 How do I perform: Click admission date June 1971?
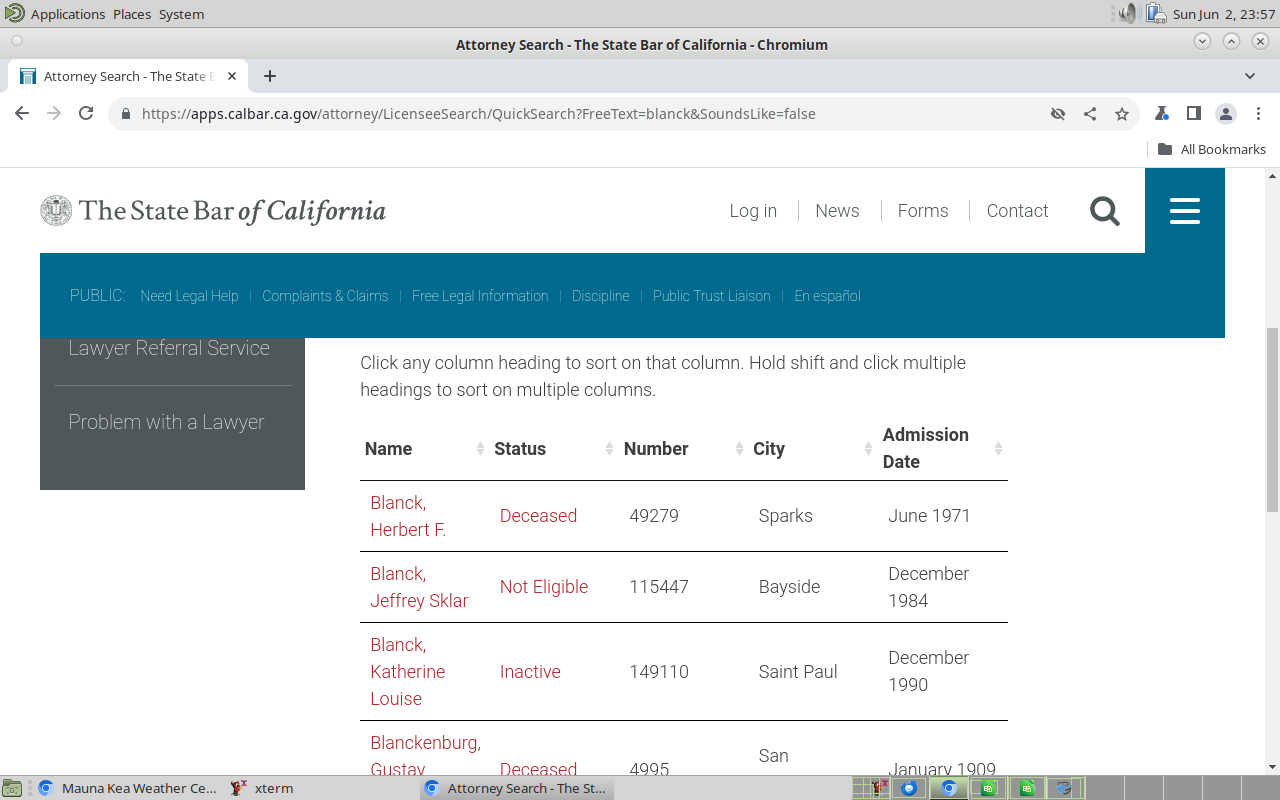(x=930, y=516)
